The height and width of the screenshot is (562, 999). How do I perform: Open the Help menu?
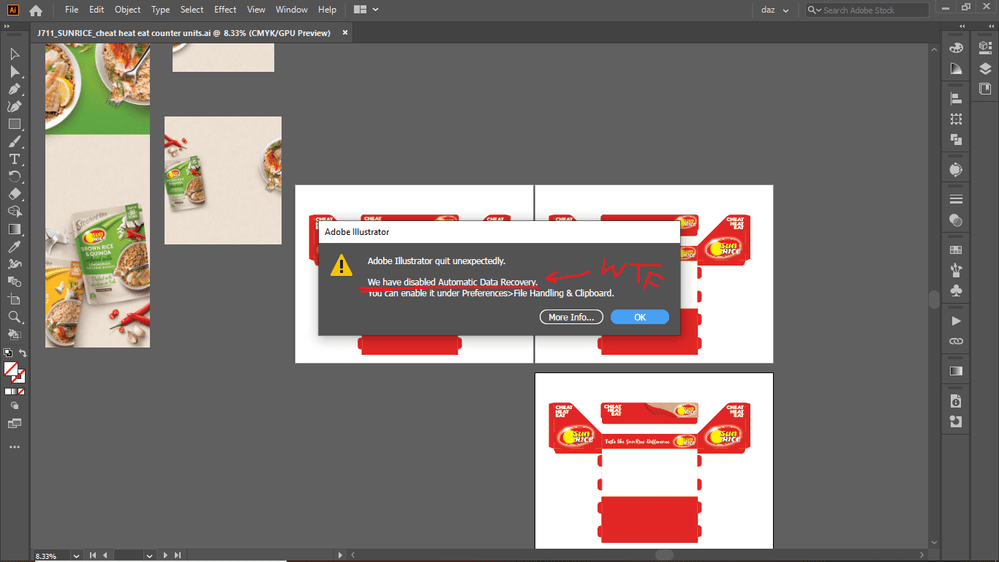pos(327,10)
